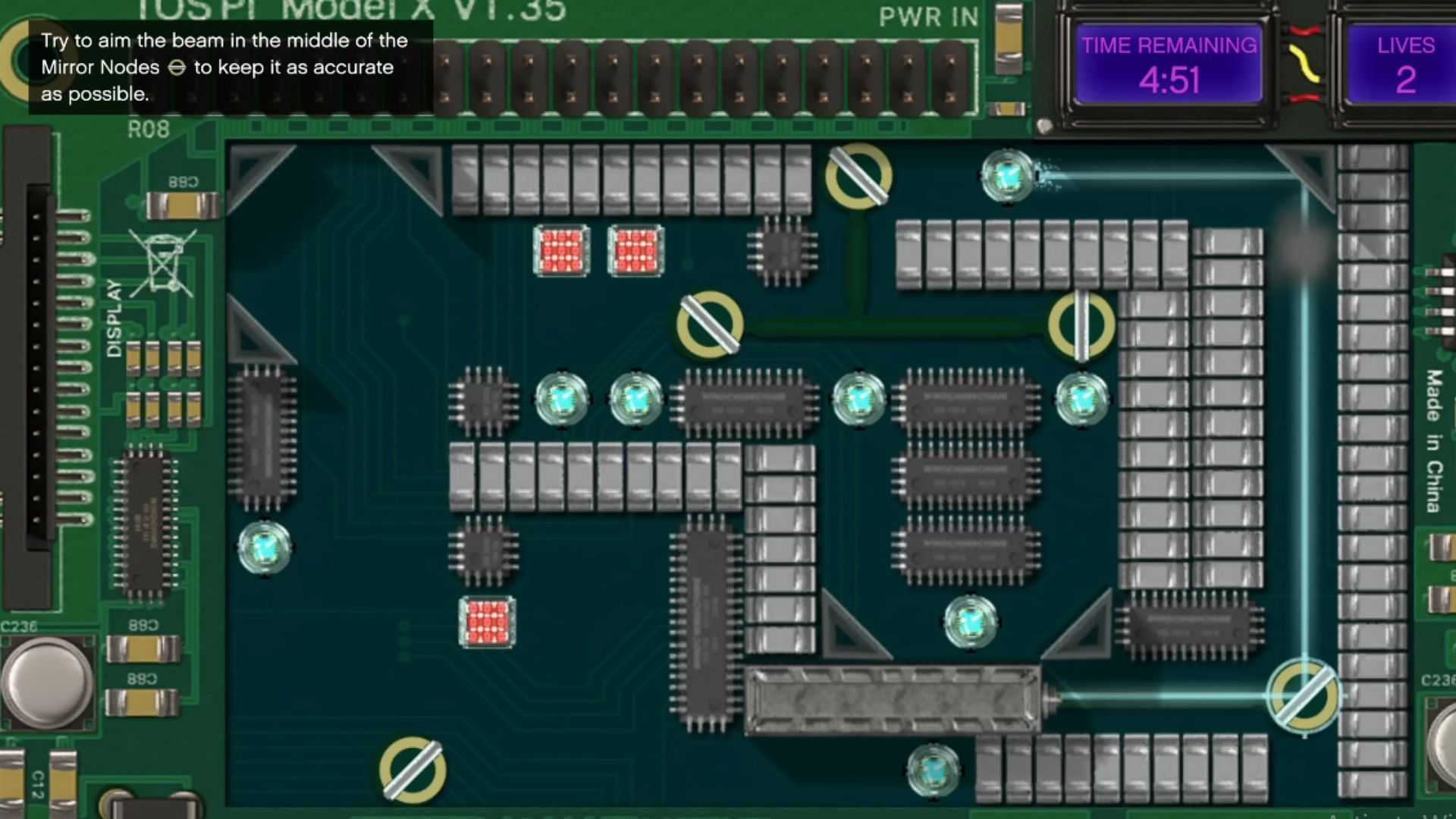The image size is (1456, 819).
Task: Click the mirror node hint text box
Action: click(x=231, y=67)
